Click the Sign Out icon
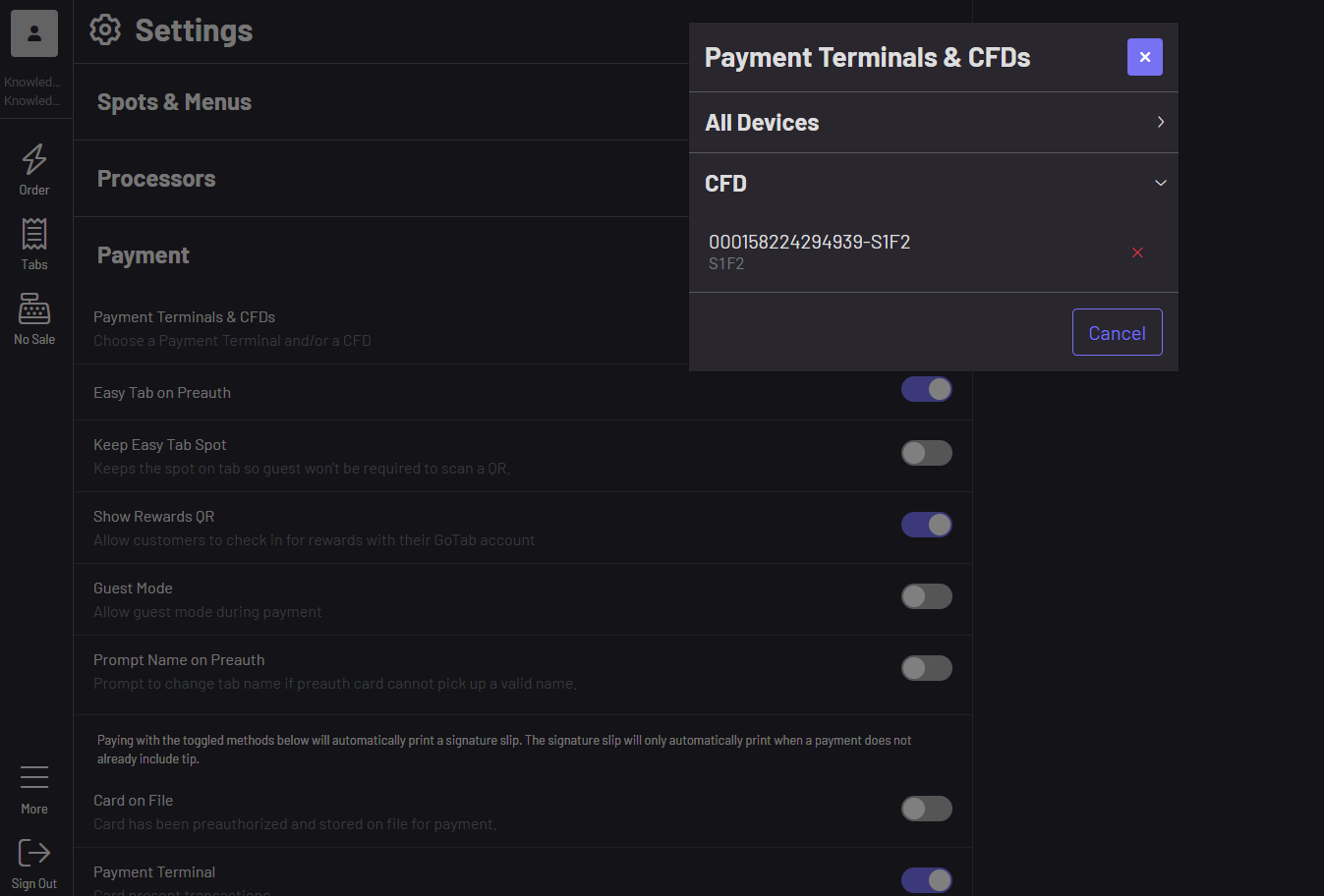 point(34,853)
